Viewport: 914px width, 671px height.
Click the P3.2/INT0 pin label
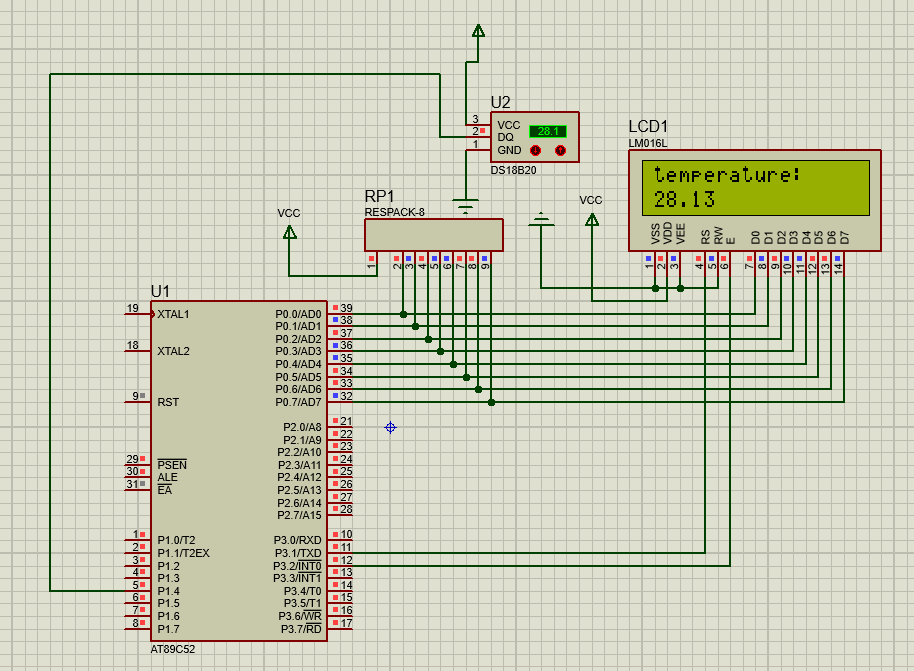(x=297, y=566)
